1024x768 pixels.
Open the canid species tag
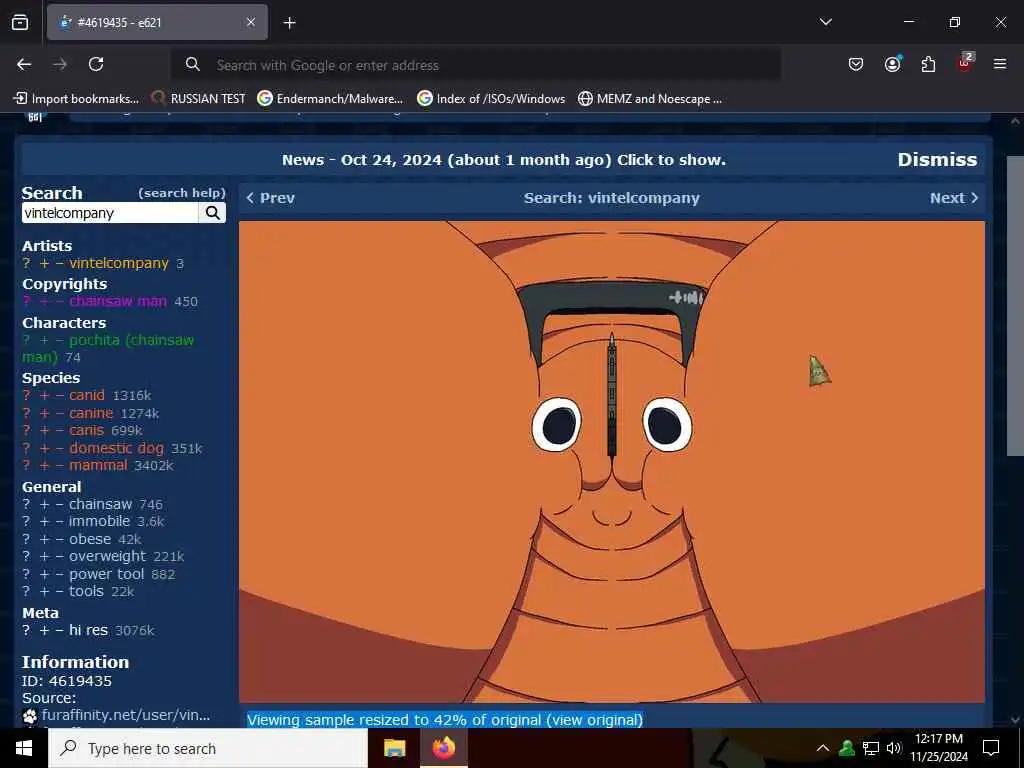click(x=87, y=395)
